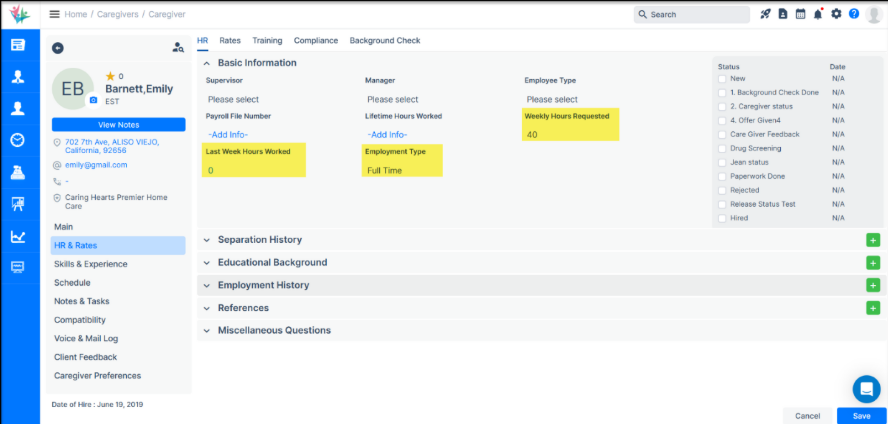This screenshot has width=888, height=424.
Task: Click the View Notes button
Action: [118, 124]
